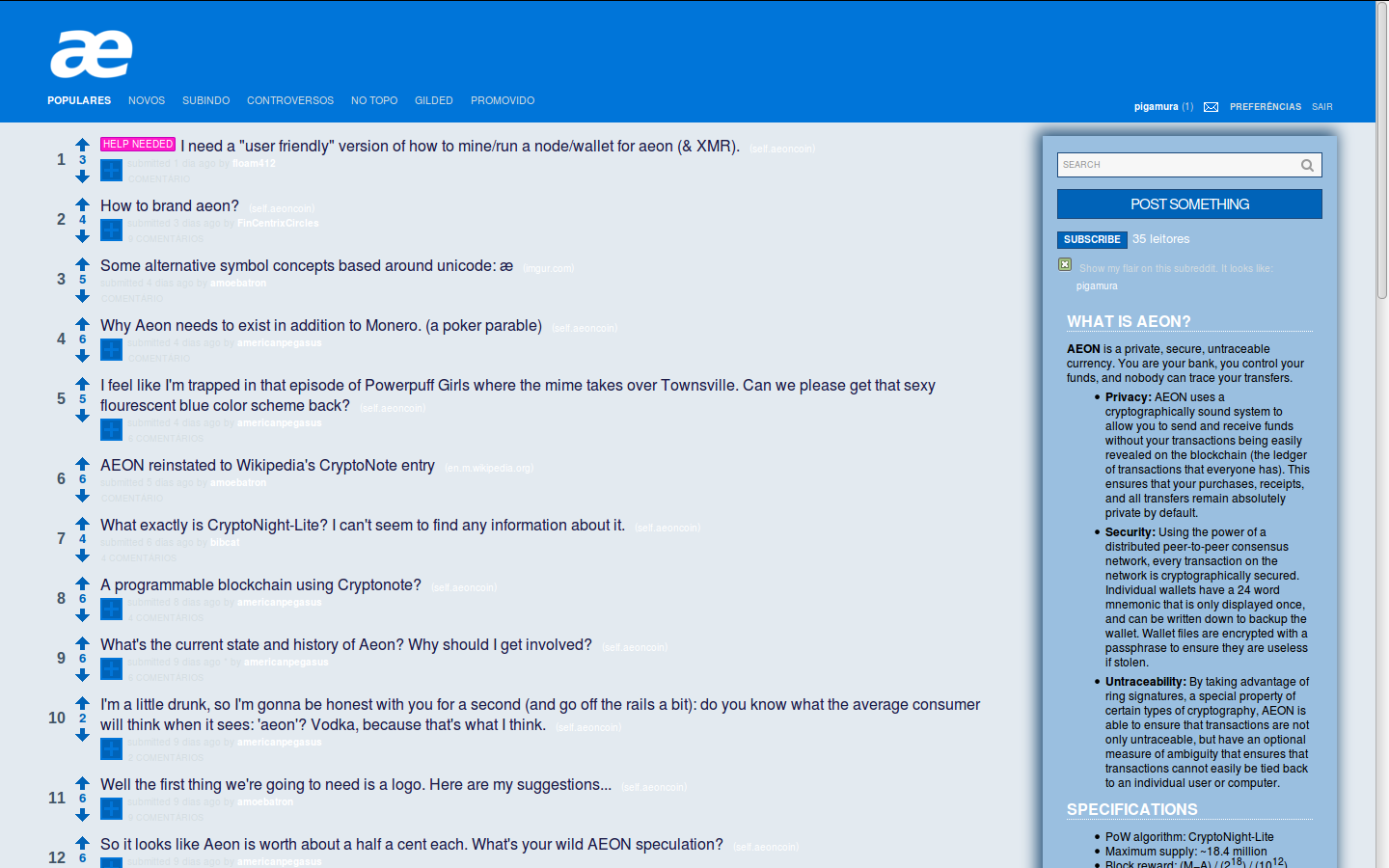The width and height of the screenshot is (1389, 868).
Task: Click the "35 leitores" reader count
Action: click(x=1161, y=239)
